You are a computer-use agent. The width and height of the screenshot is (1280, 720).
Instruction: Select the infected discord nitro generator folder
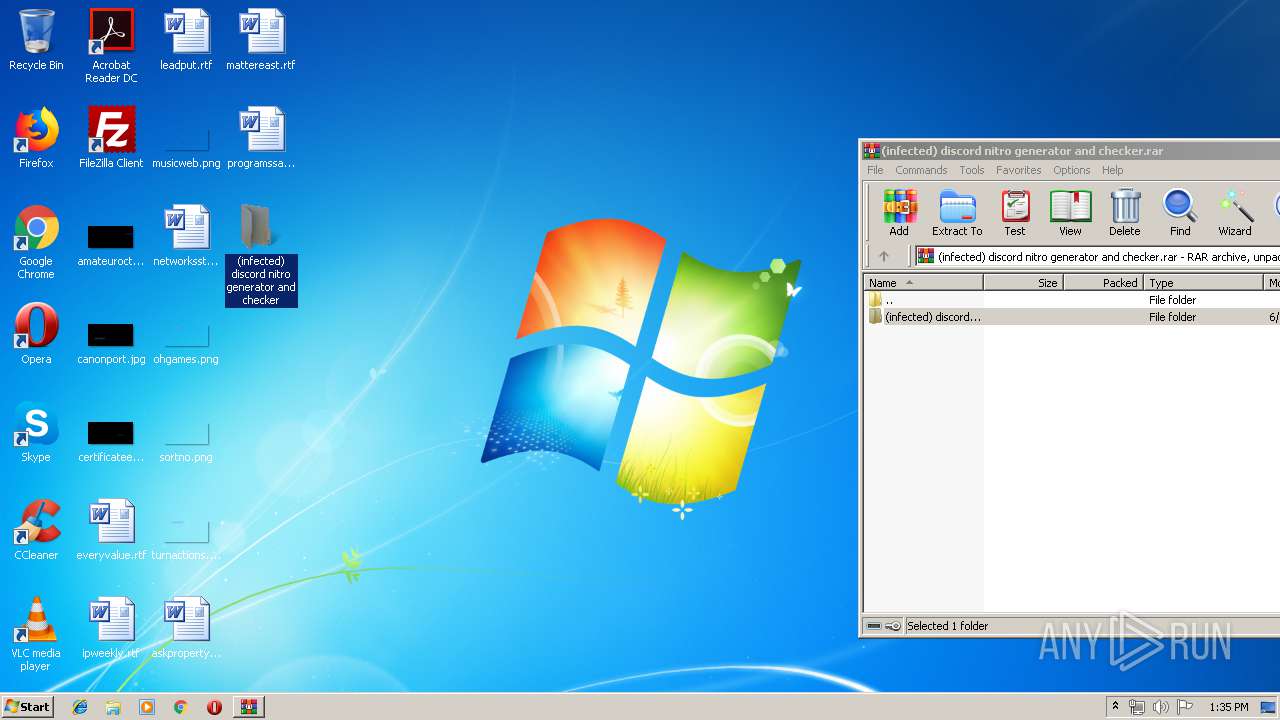[261, 255]
